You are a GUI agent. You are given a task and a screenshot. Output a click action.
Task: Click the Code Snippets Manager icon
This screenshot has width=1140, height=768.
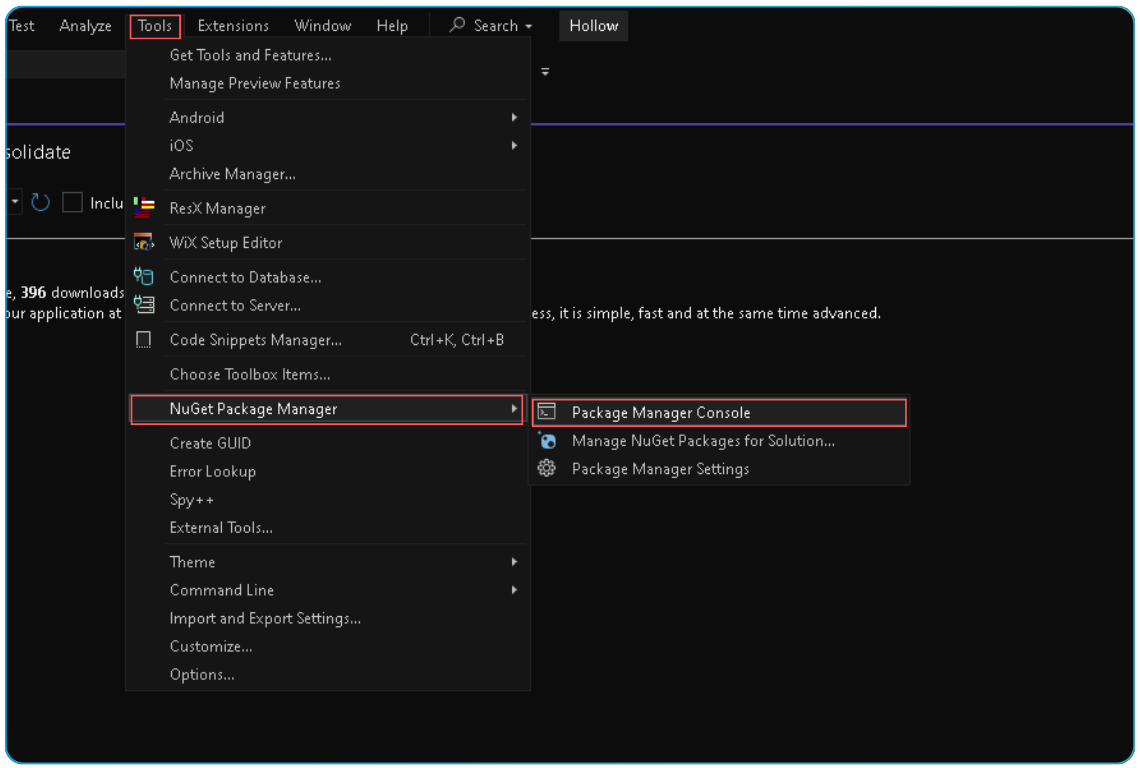tap(143, 339)
